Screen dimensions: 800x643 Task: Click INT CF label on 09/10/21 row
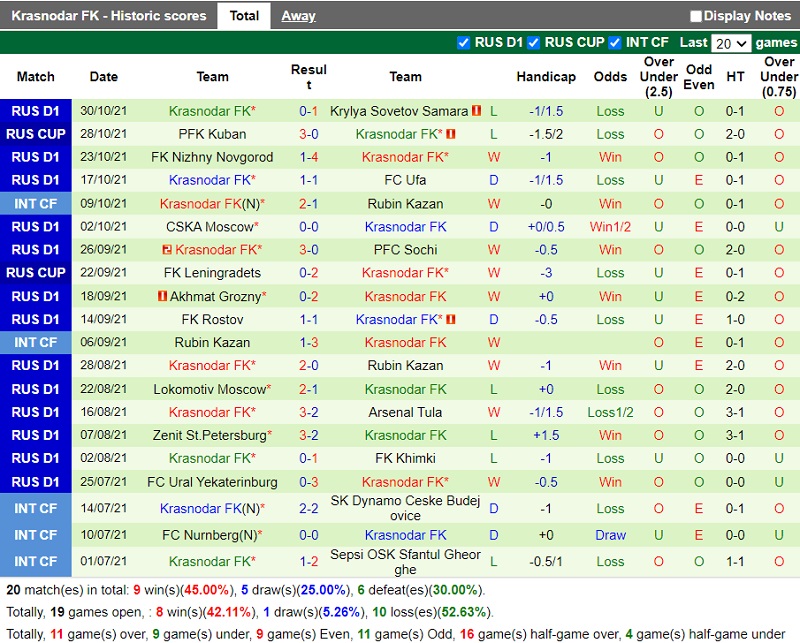click(x=36, y=204)
